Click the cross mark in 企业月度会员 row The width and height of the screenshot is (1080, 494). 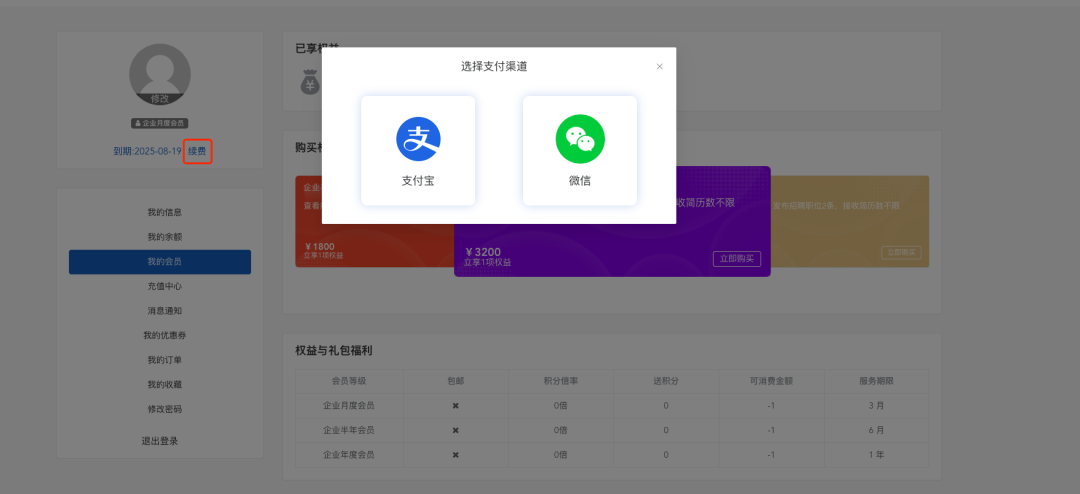click(455, 406)
